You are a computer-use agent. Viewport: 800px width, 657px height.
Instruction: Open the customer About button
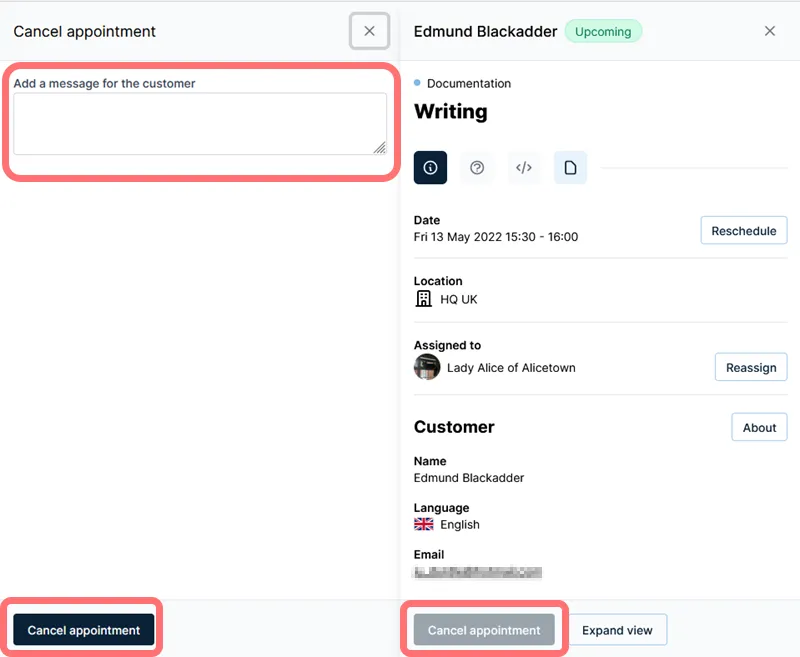pyautogui.click(x=759, y=427)
